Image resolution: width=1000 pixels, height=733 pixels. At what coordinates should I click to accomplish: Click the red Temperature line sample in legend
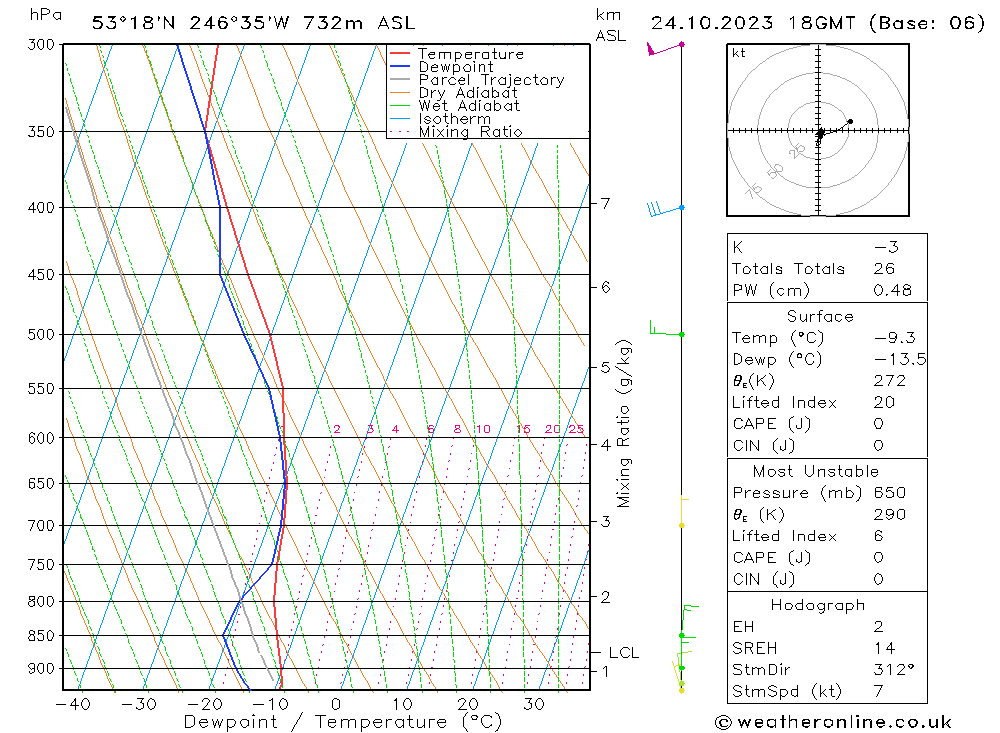pos(399,53)
